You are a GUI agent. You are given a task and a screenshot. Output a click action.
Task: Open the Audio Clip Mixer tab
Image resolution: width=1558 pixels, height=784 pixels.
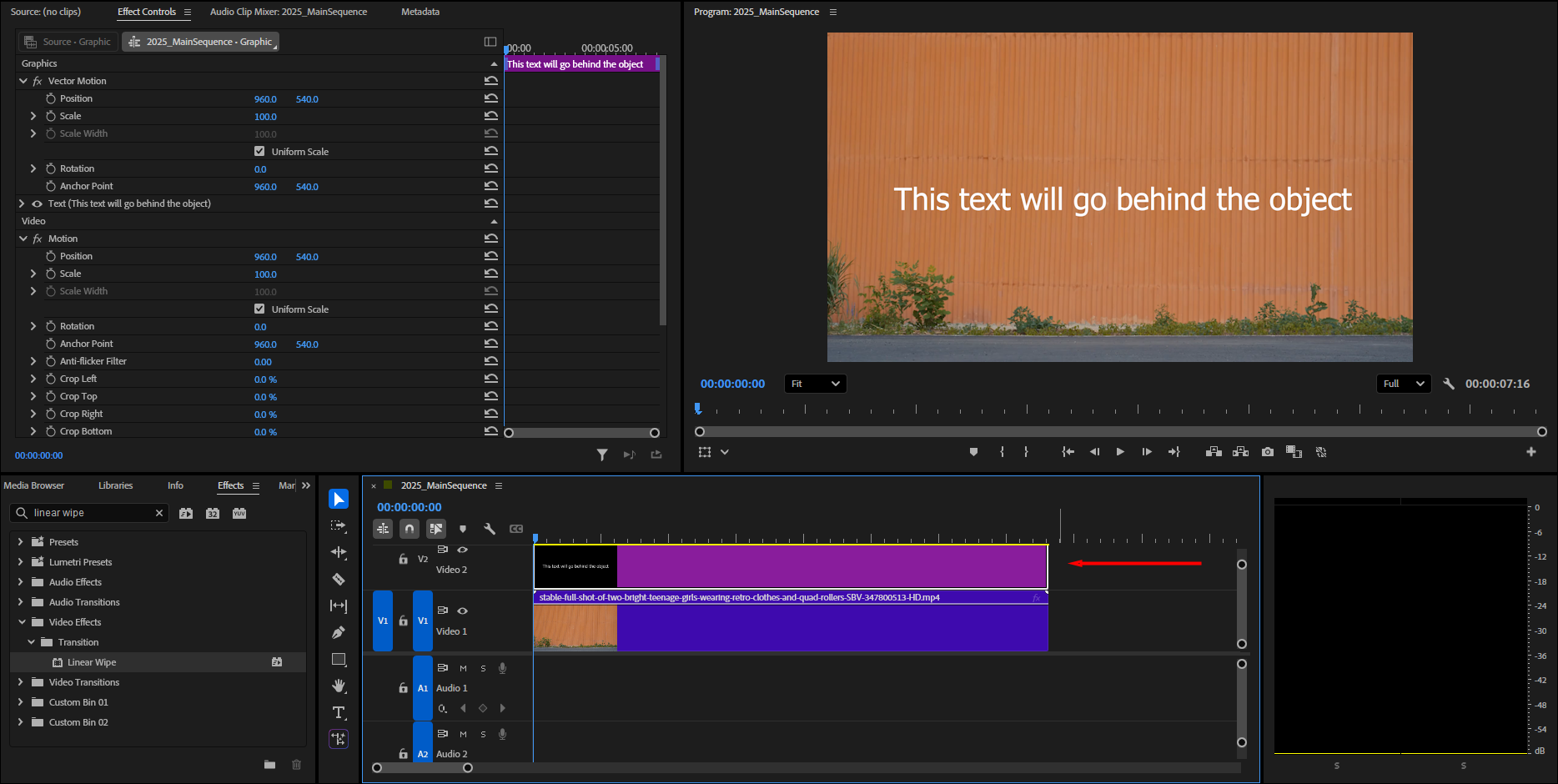(289, 12)
